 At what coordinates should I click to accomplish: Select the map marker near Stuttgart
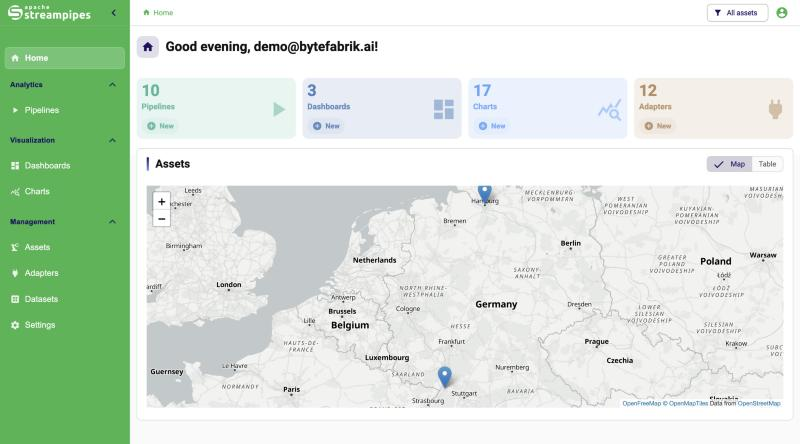coord(445,377)
